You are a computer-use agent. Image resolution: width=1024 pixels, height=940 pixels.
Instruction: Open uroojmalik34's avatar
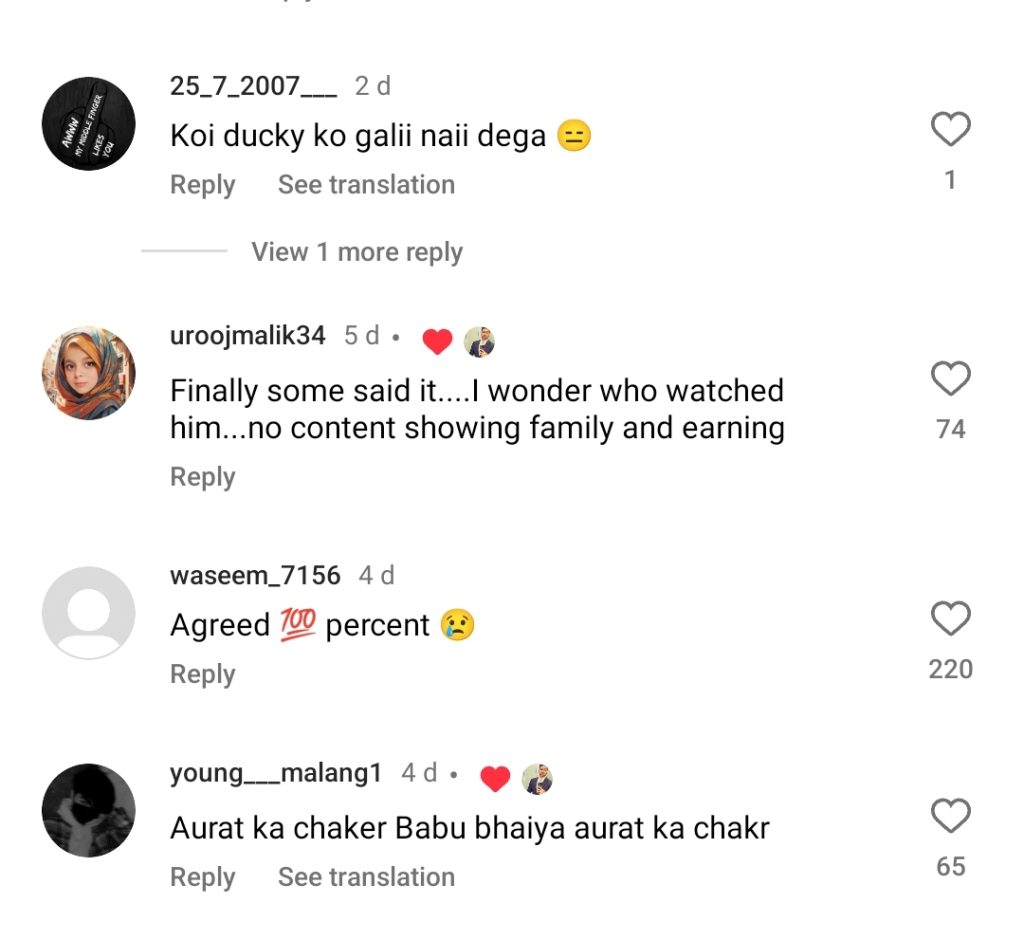click(88, 373)
